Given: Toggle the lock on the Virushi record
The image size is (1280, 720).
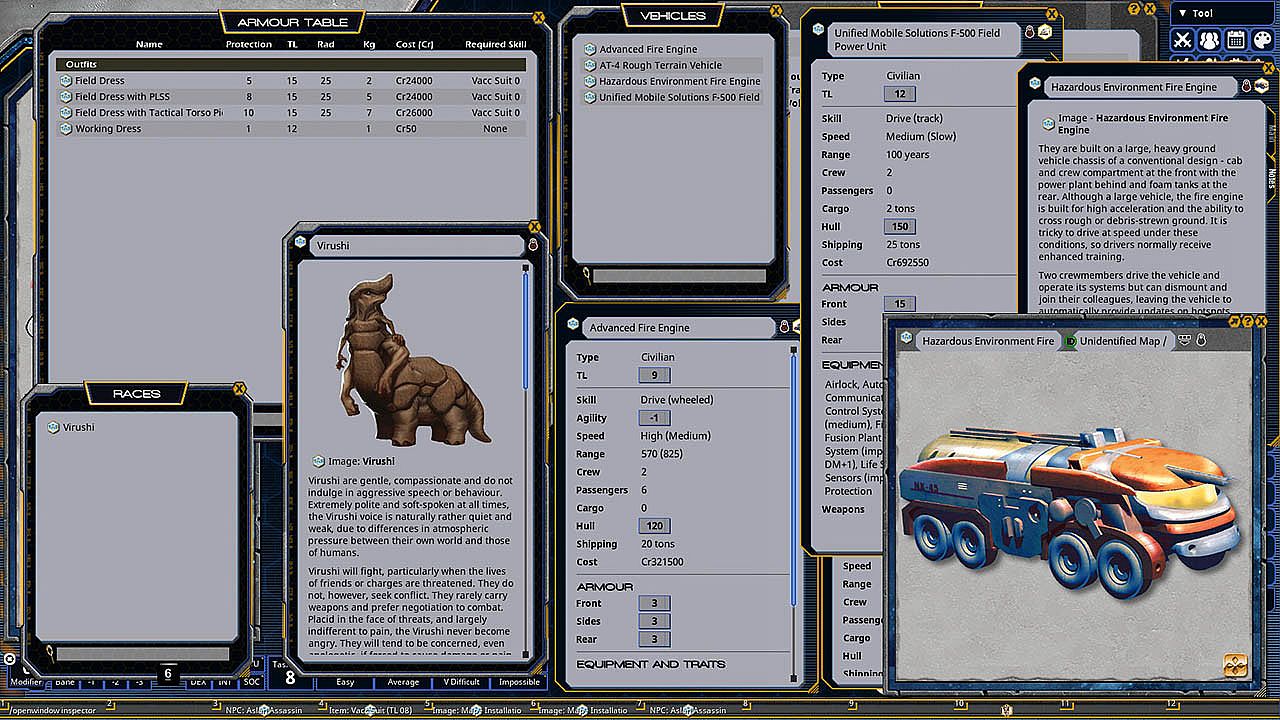Looking at the screenshot, I should pyautogui.click(x=533, y=244).
